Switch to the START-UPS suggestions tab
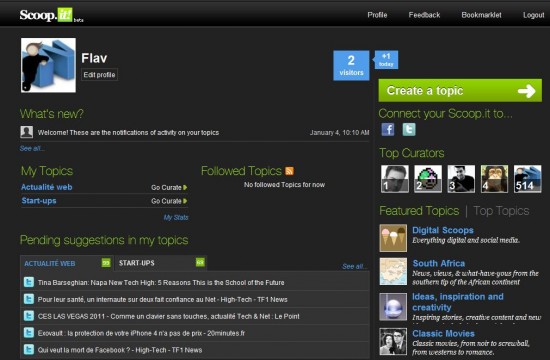The image size is (550, 360). point(161,263)
